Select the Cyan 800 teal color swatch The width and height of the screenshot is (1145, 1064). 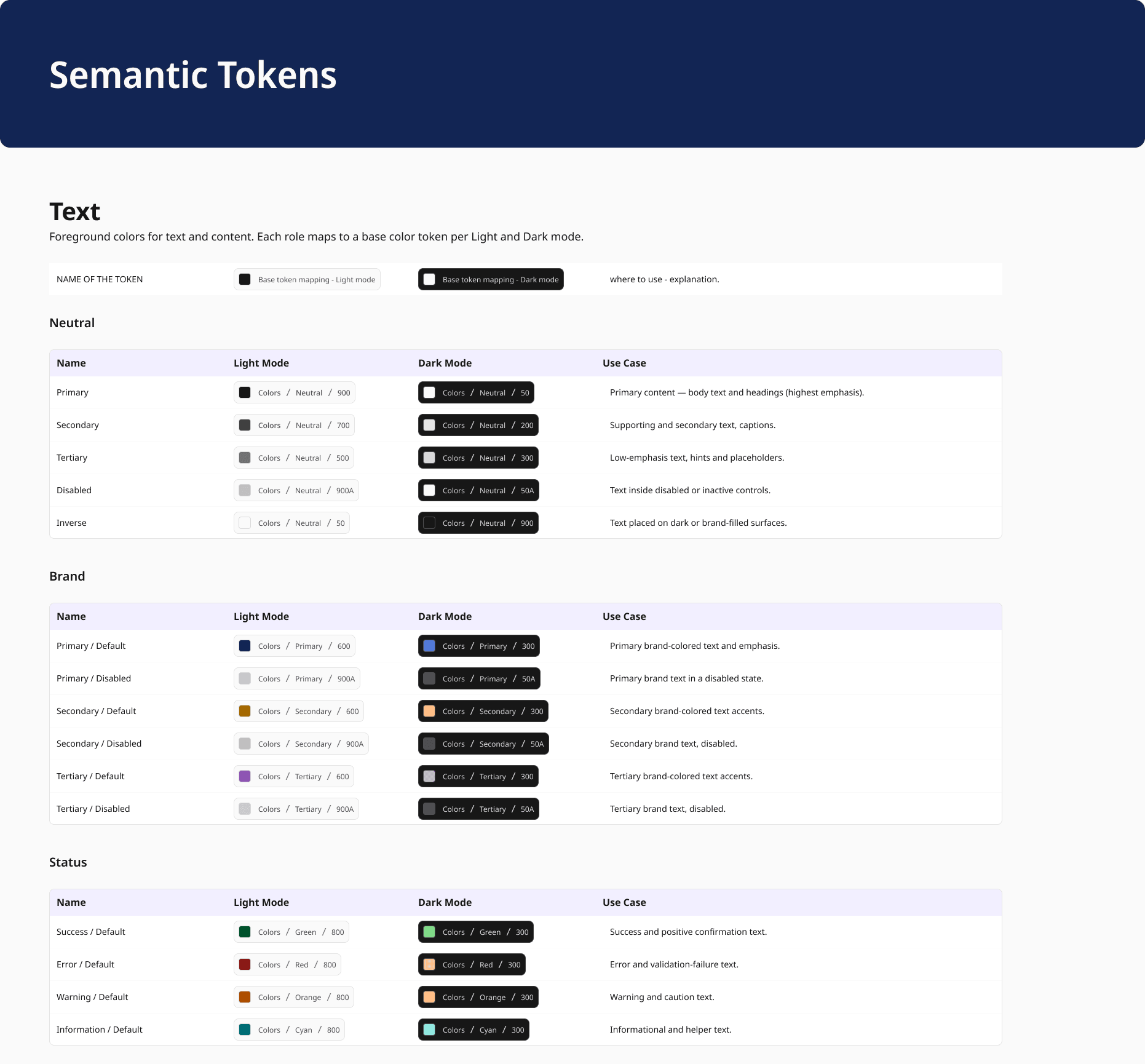(x=245, y=1030)
